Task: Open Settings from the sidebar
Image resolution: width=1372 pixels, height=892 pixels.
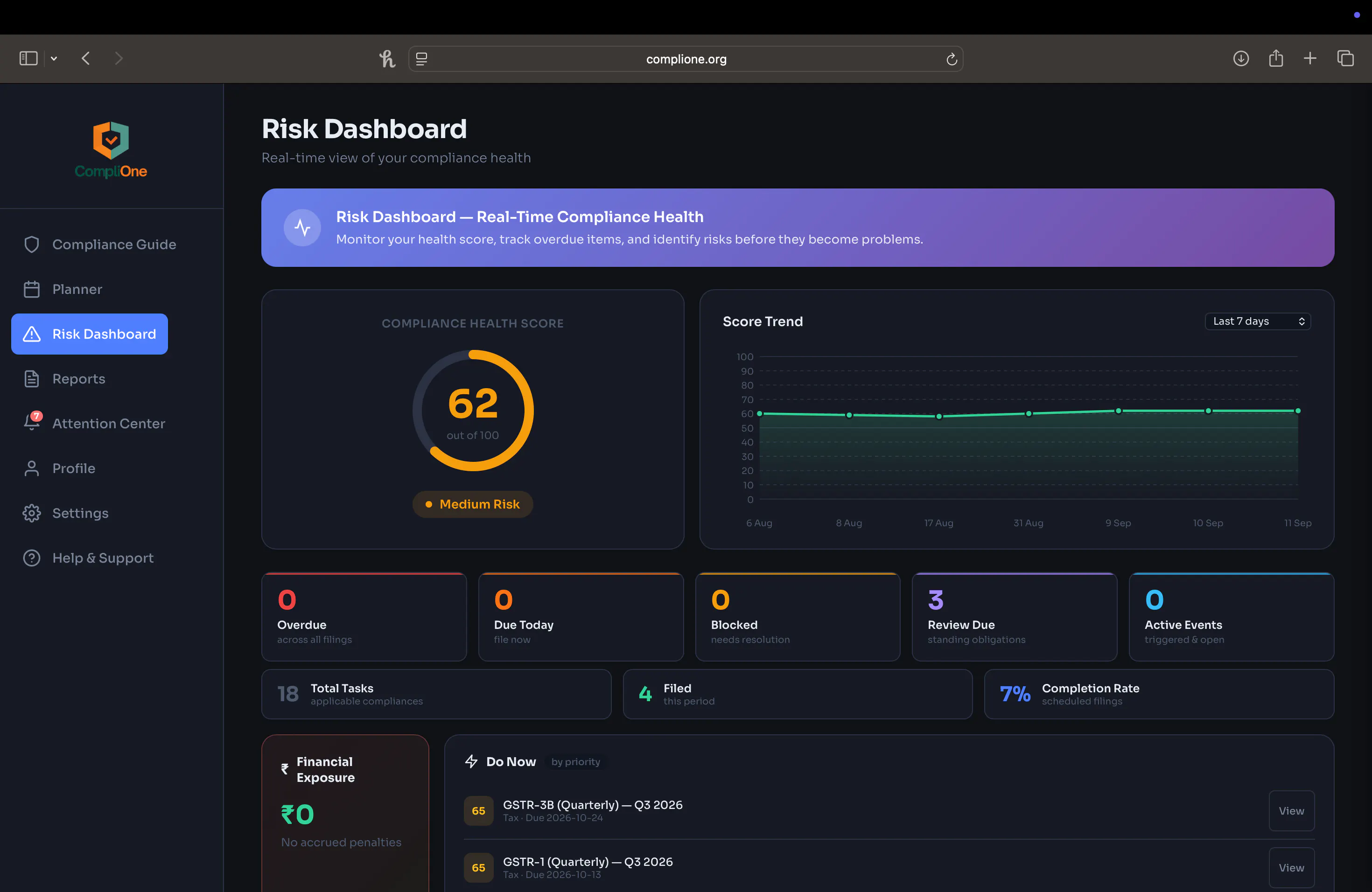Action: point(65,514)
